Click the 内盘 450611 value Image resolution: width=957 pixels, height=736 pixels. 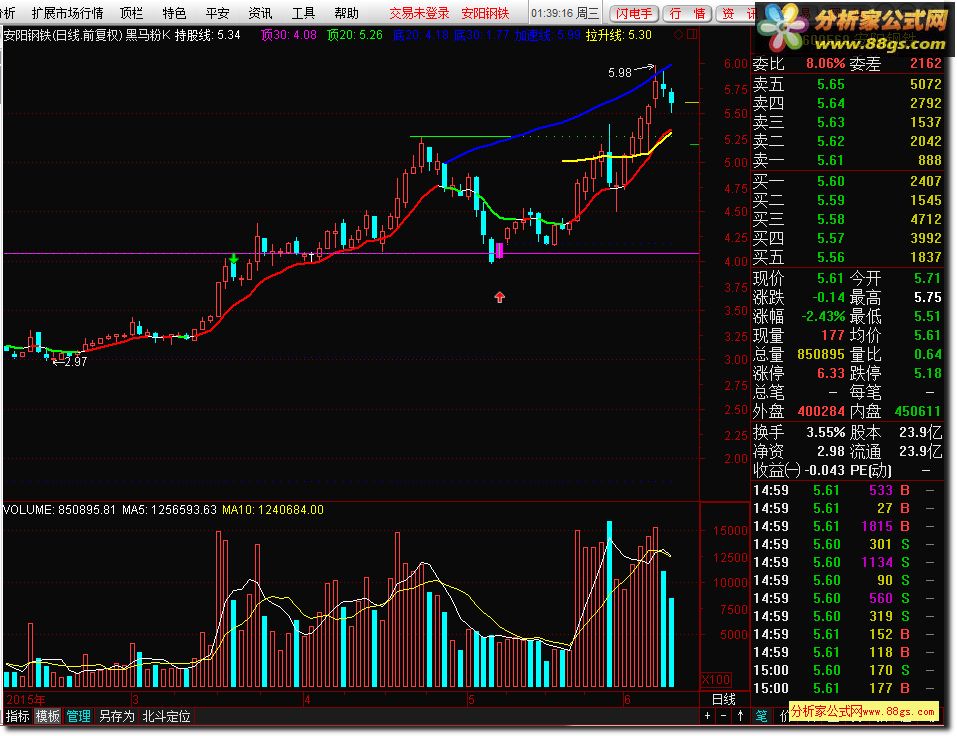pyautogui.click(x=917, y=411)
